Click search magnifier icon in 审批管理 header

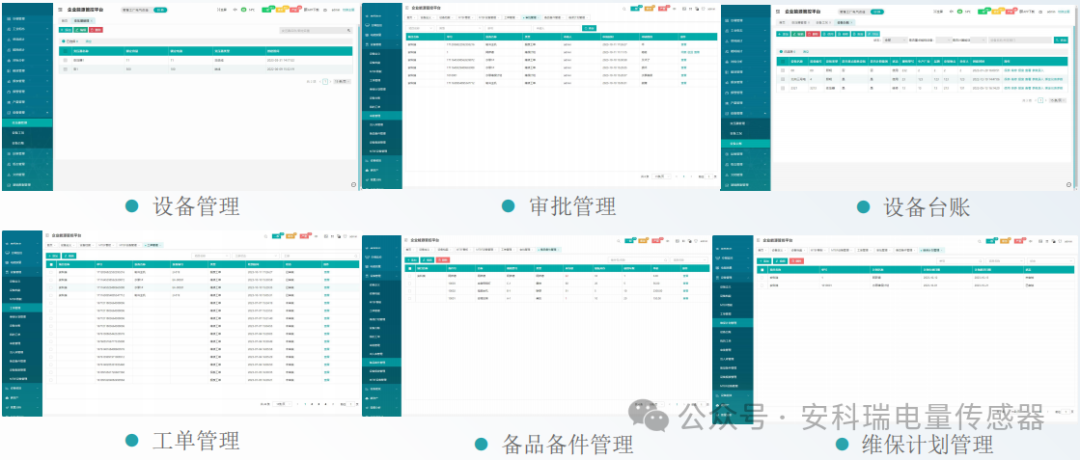(x=624, y=9)
